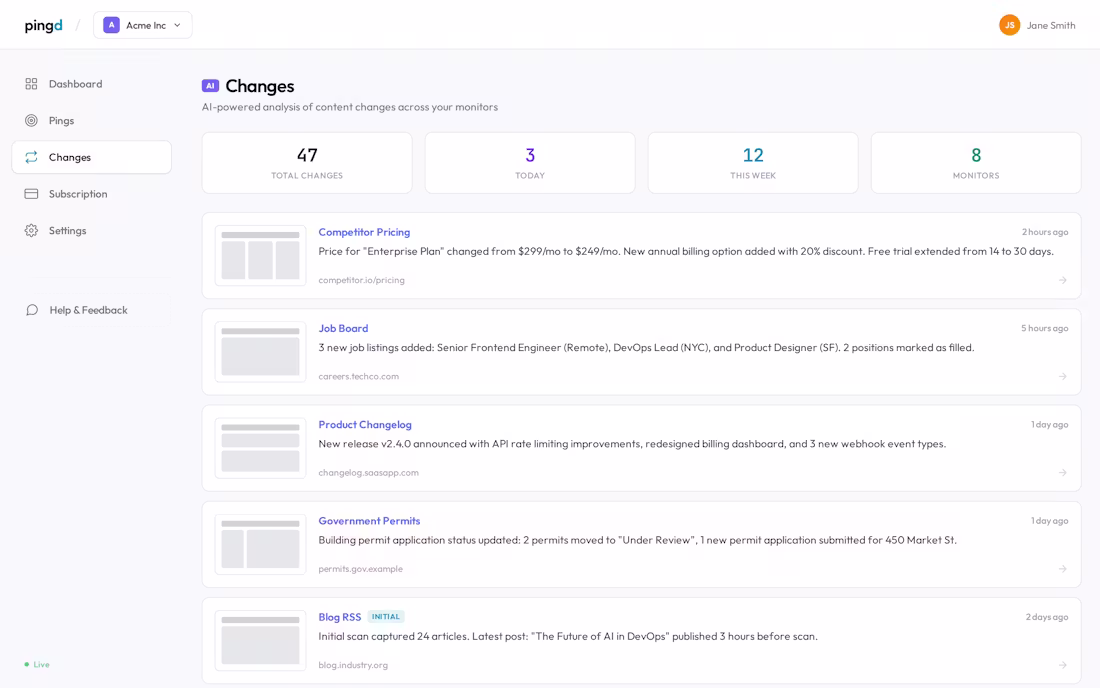This screenshot has height=688, width=1100.
Task: Open the Competitor Pricing change details
Action: click(x=364, y=232)
